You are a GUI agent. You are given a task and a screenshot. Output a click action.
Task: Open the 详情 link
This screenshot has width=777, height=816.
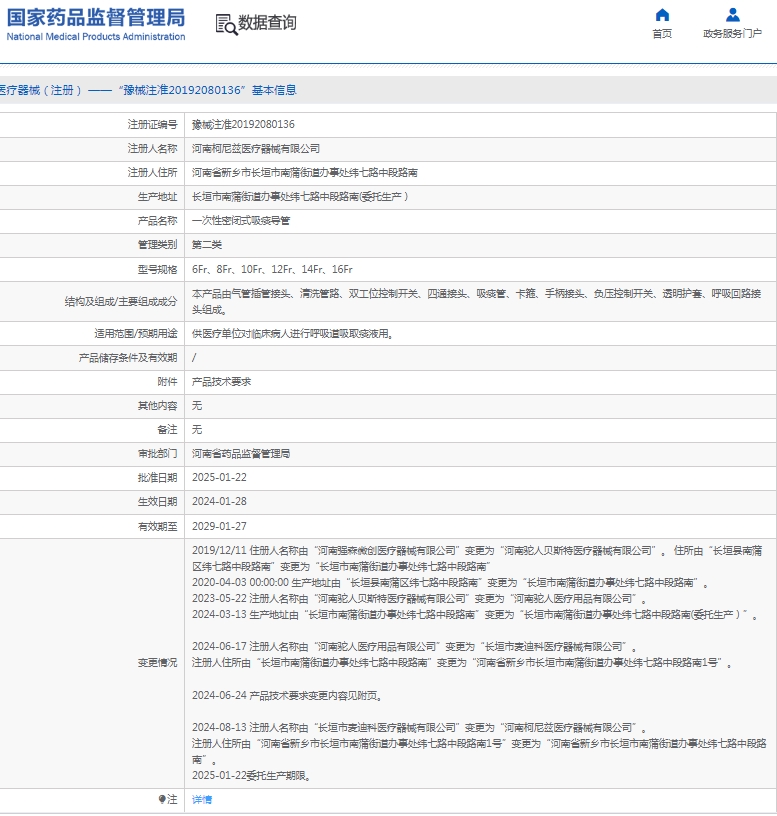click(202, 799)
